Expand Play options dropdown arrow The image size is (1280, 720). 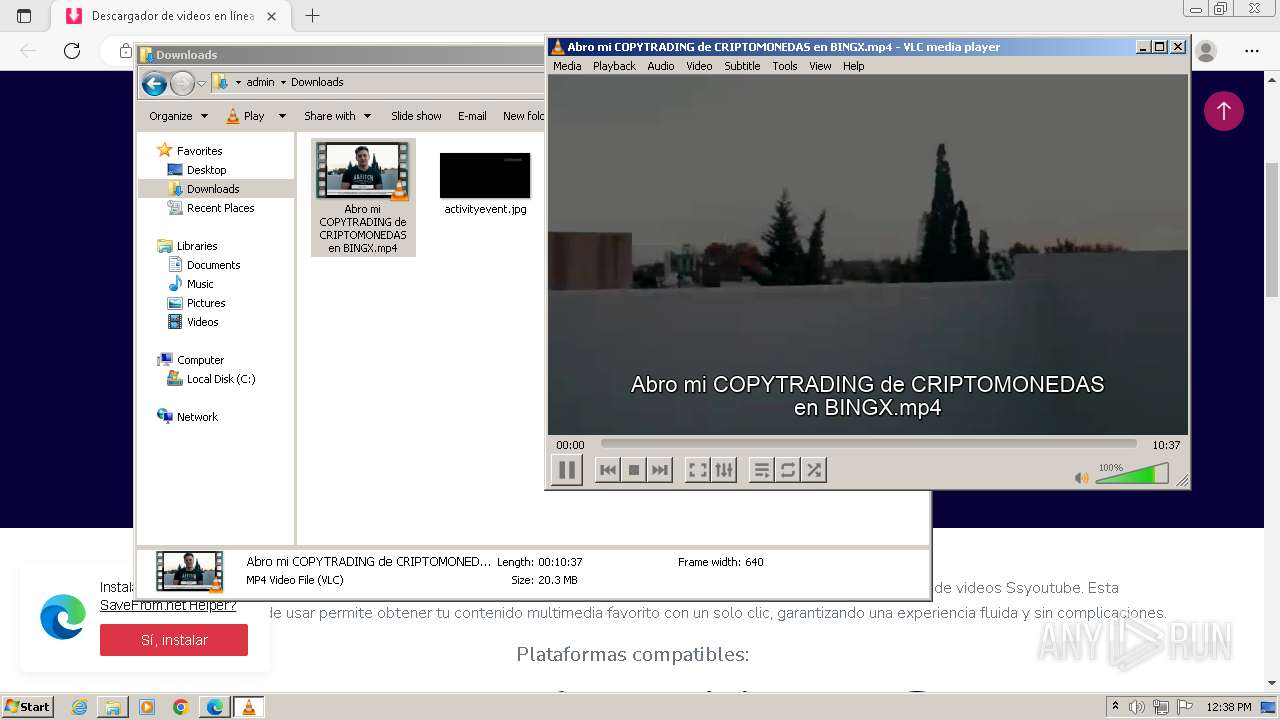[x=282, y=116]
